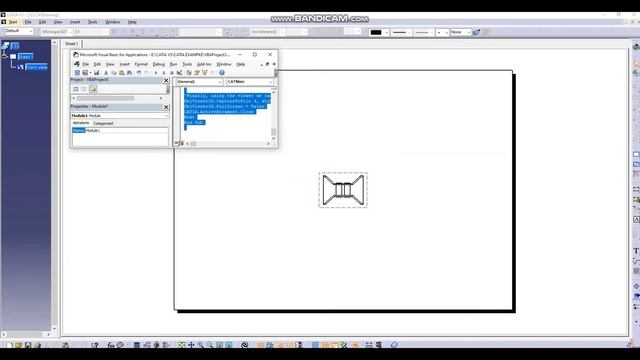Click the New icon in CATIA bottom toolbar
Viewport: 640px width, 360px height.
(9, 345)
